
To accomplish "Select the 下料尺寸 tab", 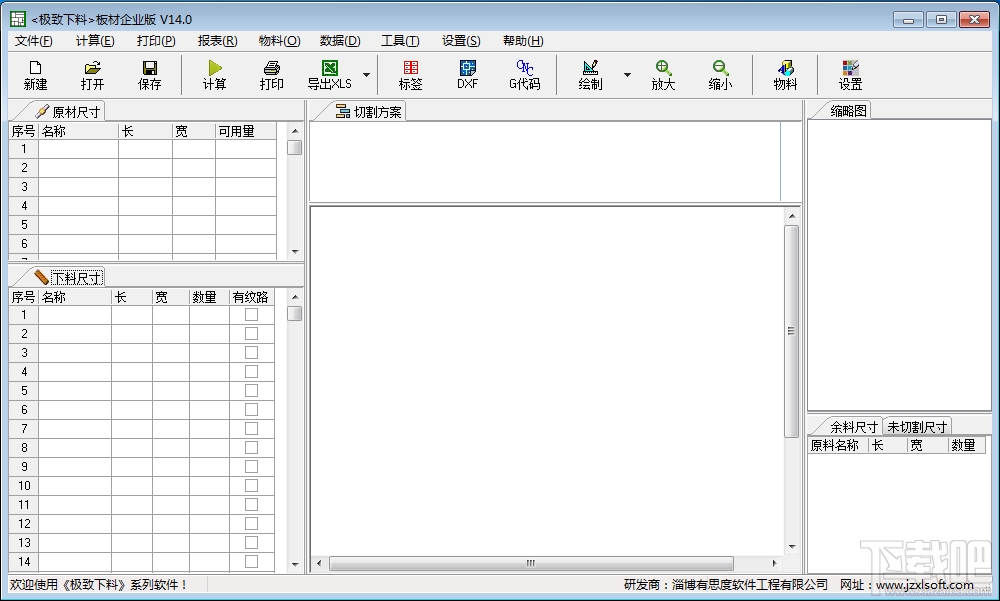I will [x=68, y=278].
